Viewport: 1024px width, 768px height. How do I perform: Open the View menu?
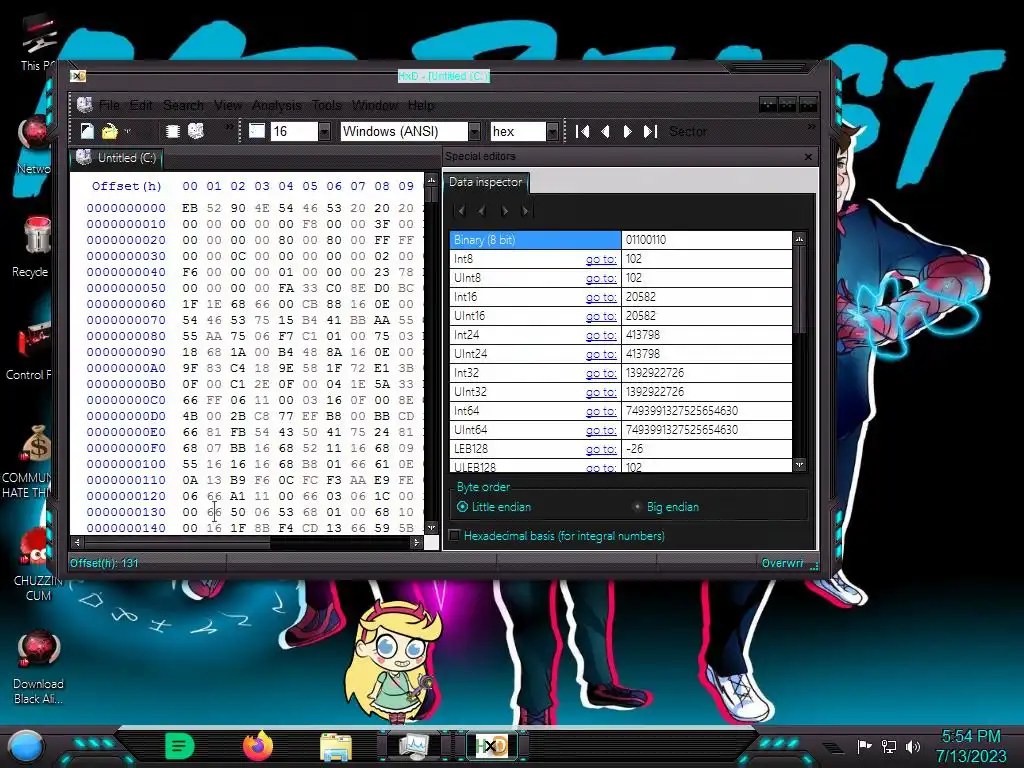[x=228, y=105]
